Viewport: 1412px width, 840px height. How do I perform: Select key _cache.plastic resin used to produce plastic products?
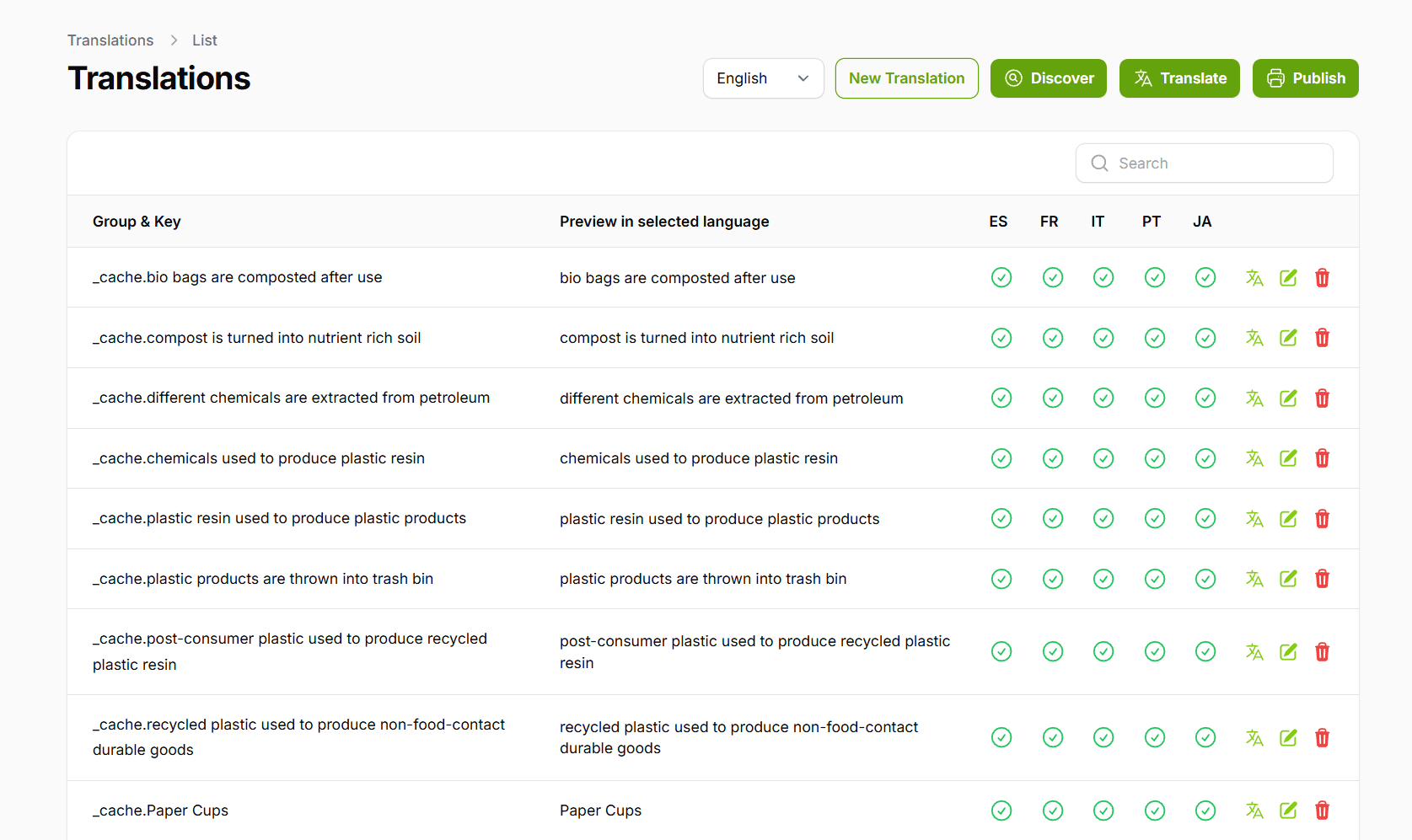279,518
